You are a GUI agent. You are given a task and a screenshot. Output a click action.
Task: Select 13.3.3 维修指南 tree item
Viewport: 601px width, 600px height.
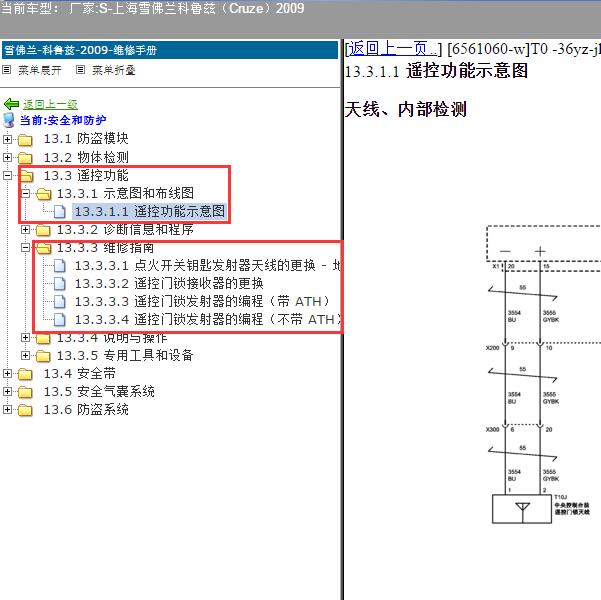[105, 248]
